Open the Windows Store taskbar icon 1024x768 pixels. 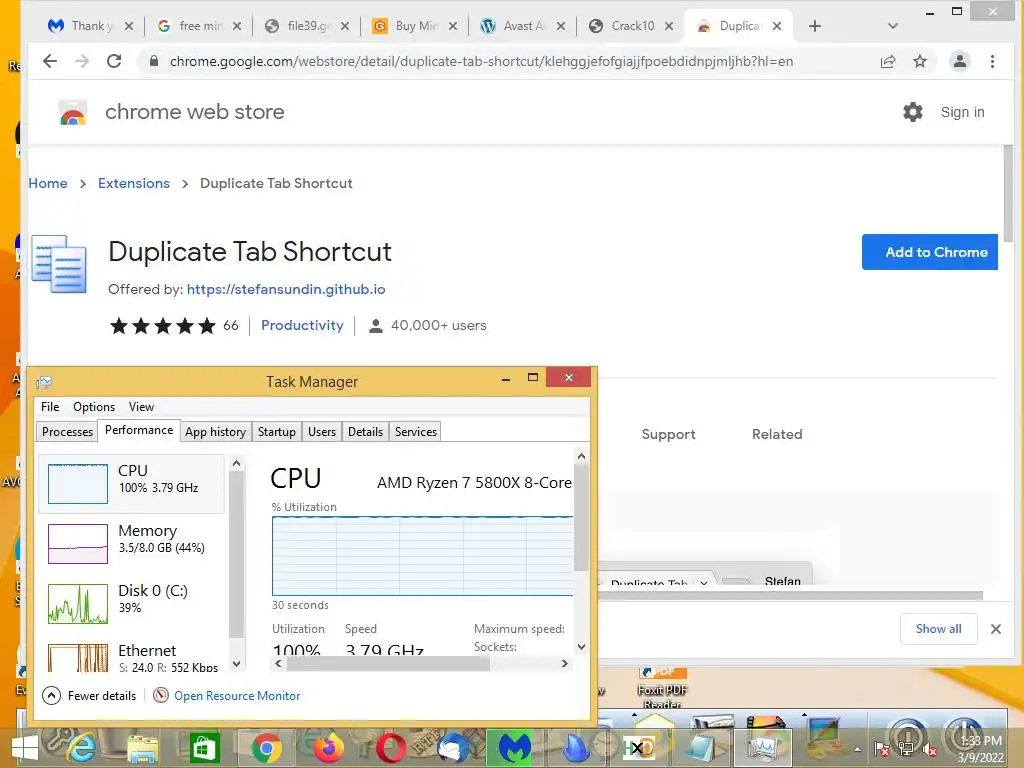click(x=204, y=748)
